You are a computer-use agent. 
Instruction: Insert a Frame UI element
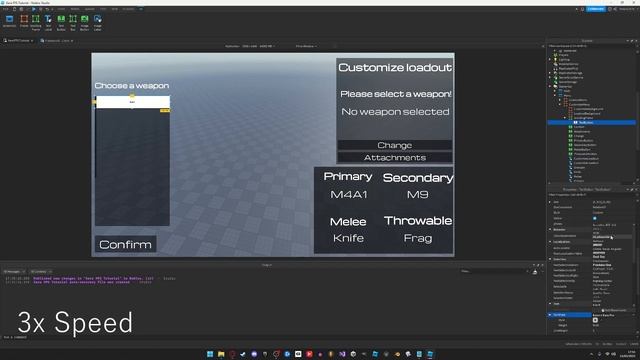(x=24, y=22)
